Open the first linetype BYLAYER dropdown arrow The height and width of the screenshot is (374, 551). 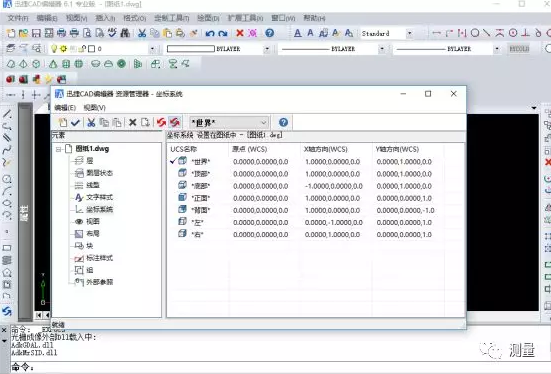click(382, 49)
